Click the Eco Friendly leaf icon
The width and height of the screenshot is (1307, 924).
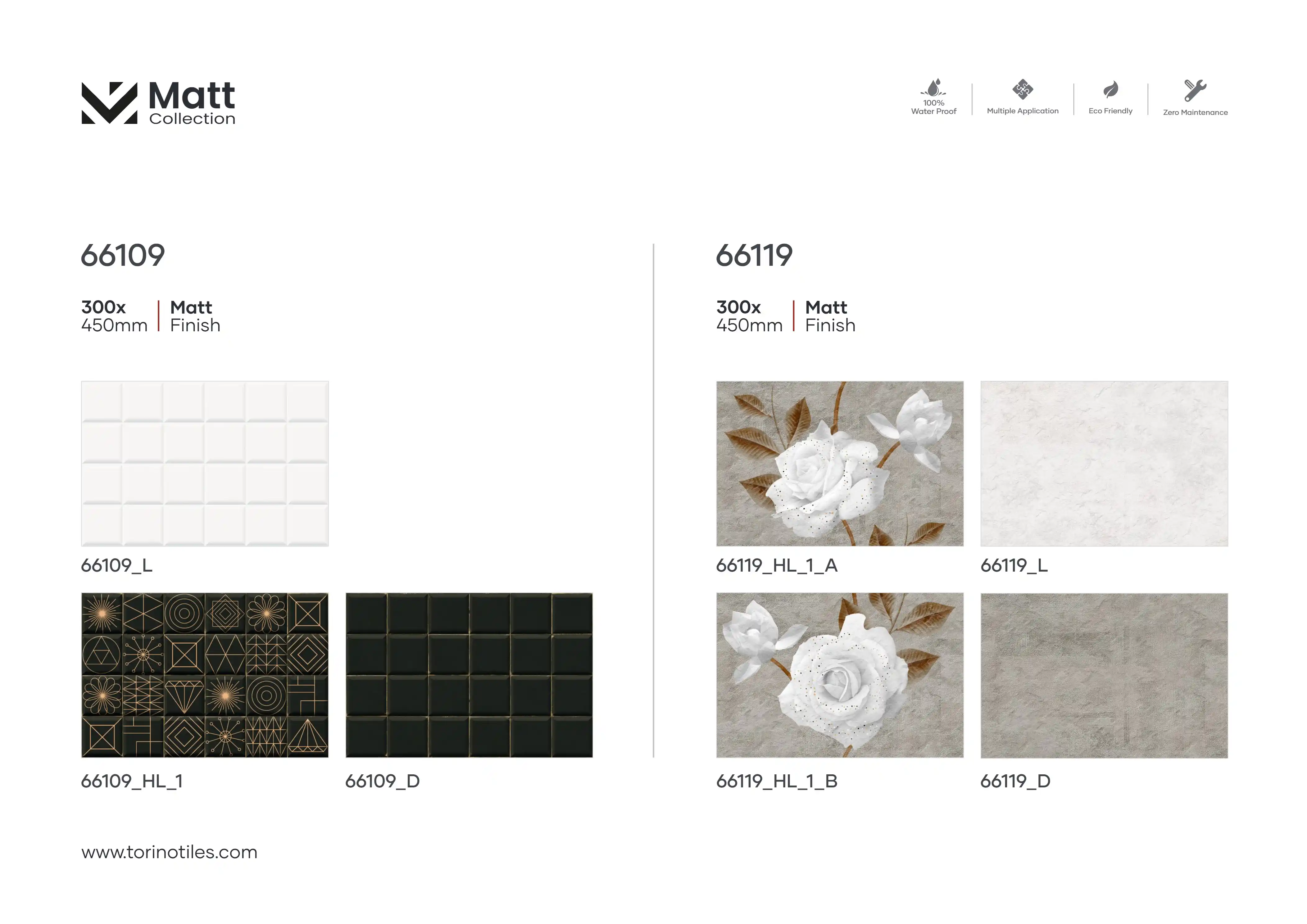tap(1110, 89)
